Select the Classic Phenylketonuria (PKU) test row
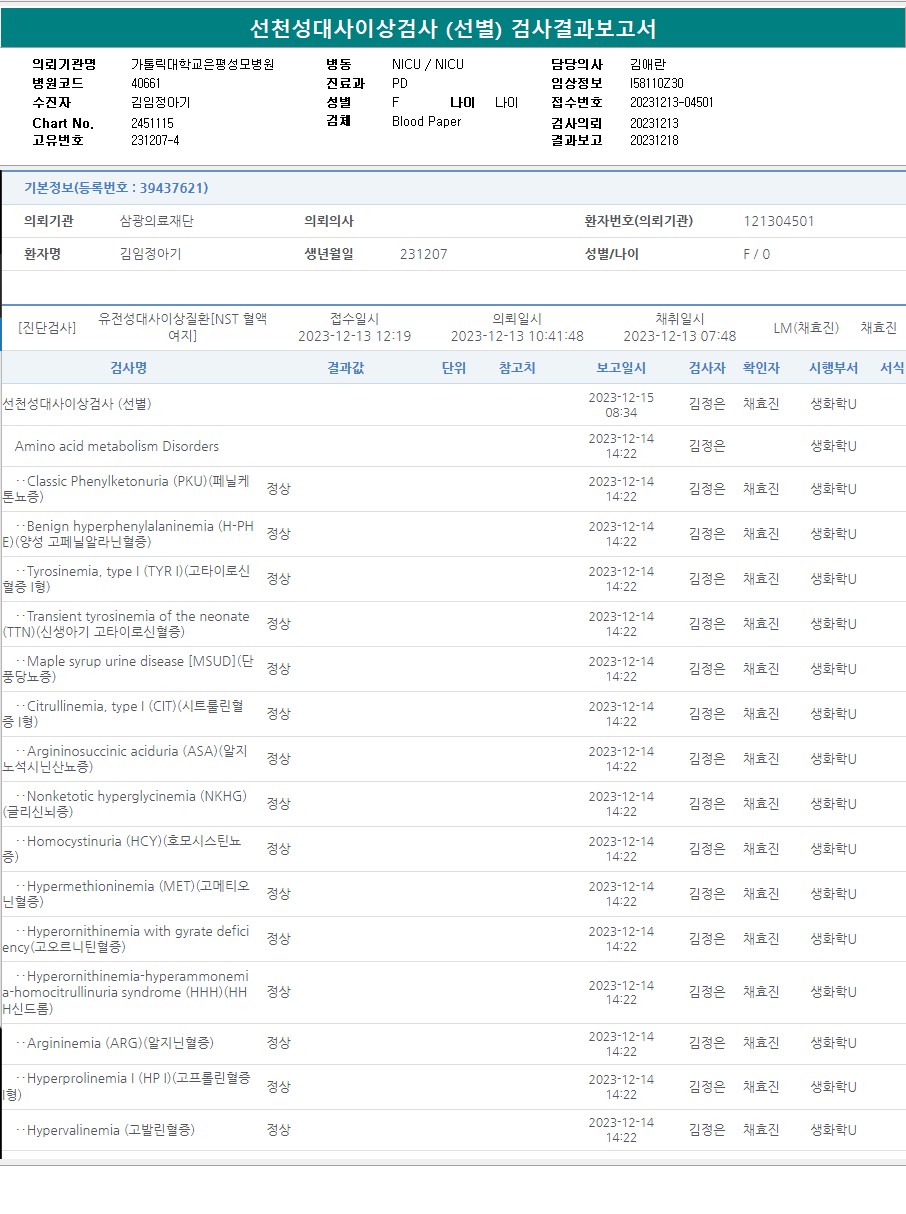The width and height of the screenshot is (906, 1214). pyautogui.click(x=126, y=489)
